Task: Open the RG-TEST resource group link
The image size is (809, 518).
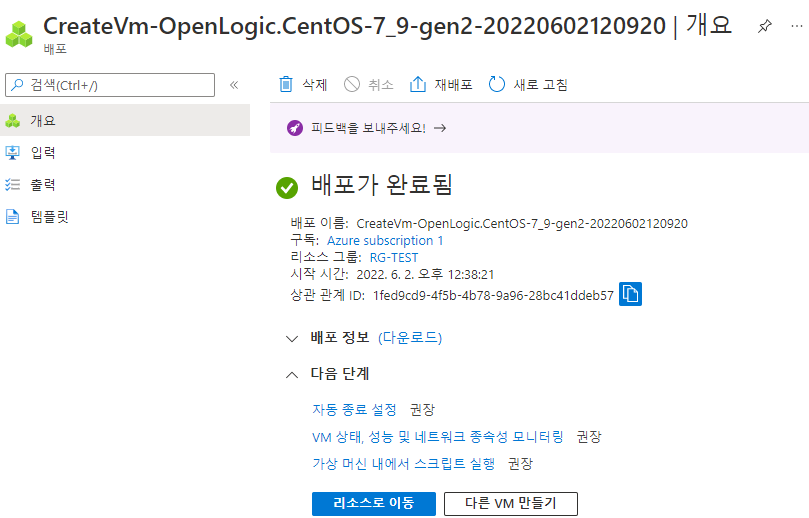Action: pyautogui.click(x=394, y=257)
